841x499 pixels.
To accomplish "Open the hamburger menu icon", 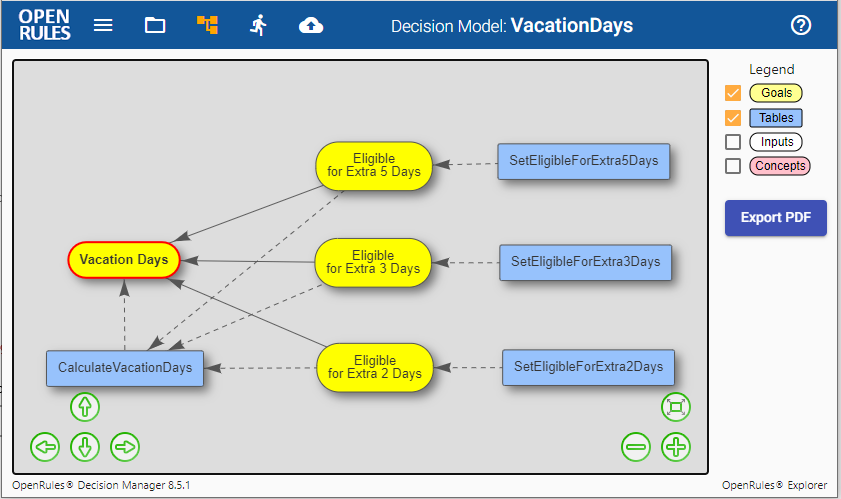I will click(103, 25).
